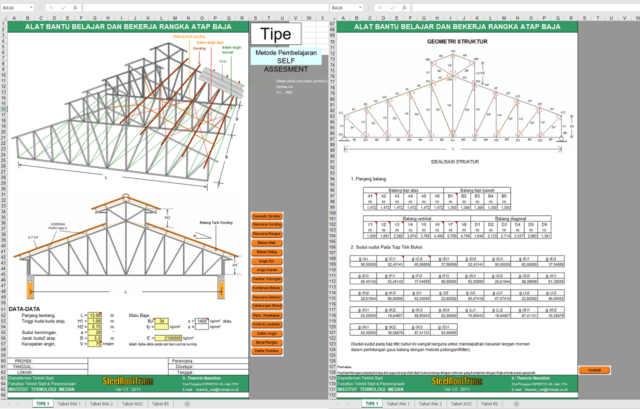Select the Jarak kuda2 atap input cell
Viewport: 640px width, 409px height.
96,338
